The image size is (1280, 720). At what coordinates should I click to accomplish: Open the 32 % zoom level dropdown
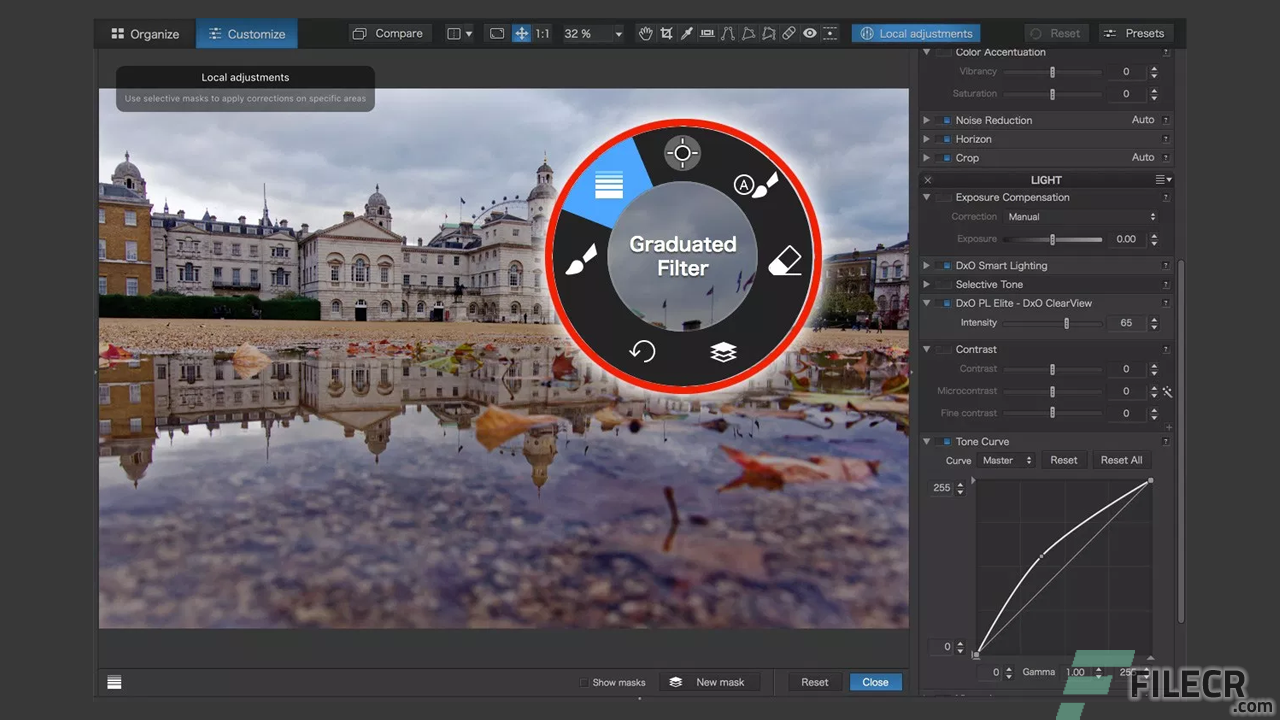pyautogui.click(x=593, y=34)
